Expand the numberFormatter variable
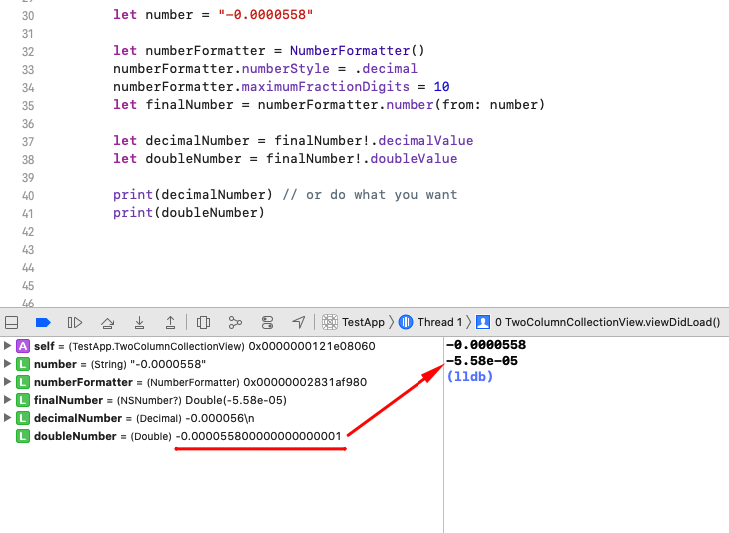Screen dimensions: 729x533 click(7, 382)
